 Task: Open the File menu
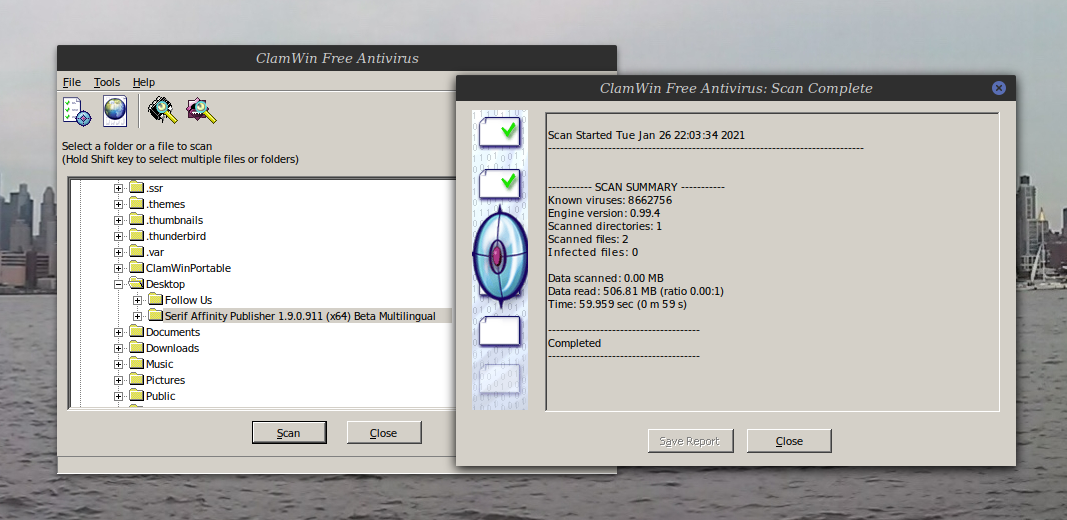71,82
